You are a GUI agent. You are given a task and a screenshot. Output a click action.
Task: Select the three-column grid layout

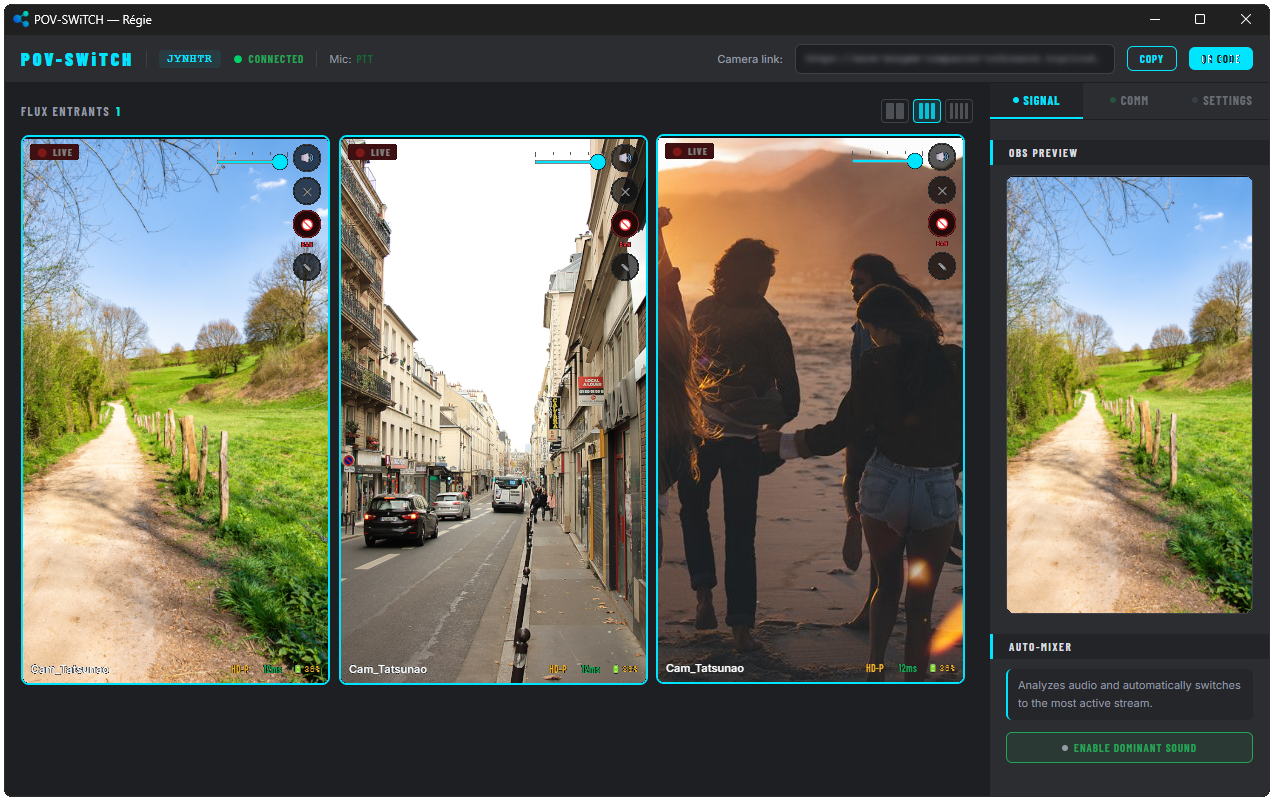click(927, 111)
